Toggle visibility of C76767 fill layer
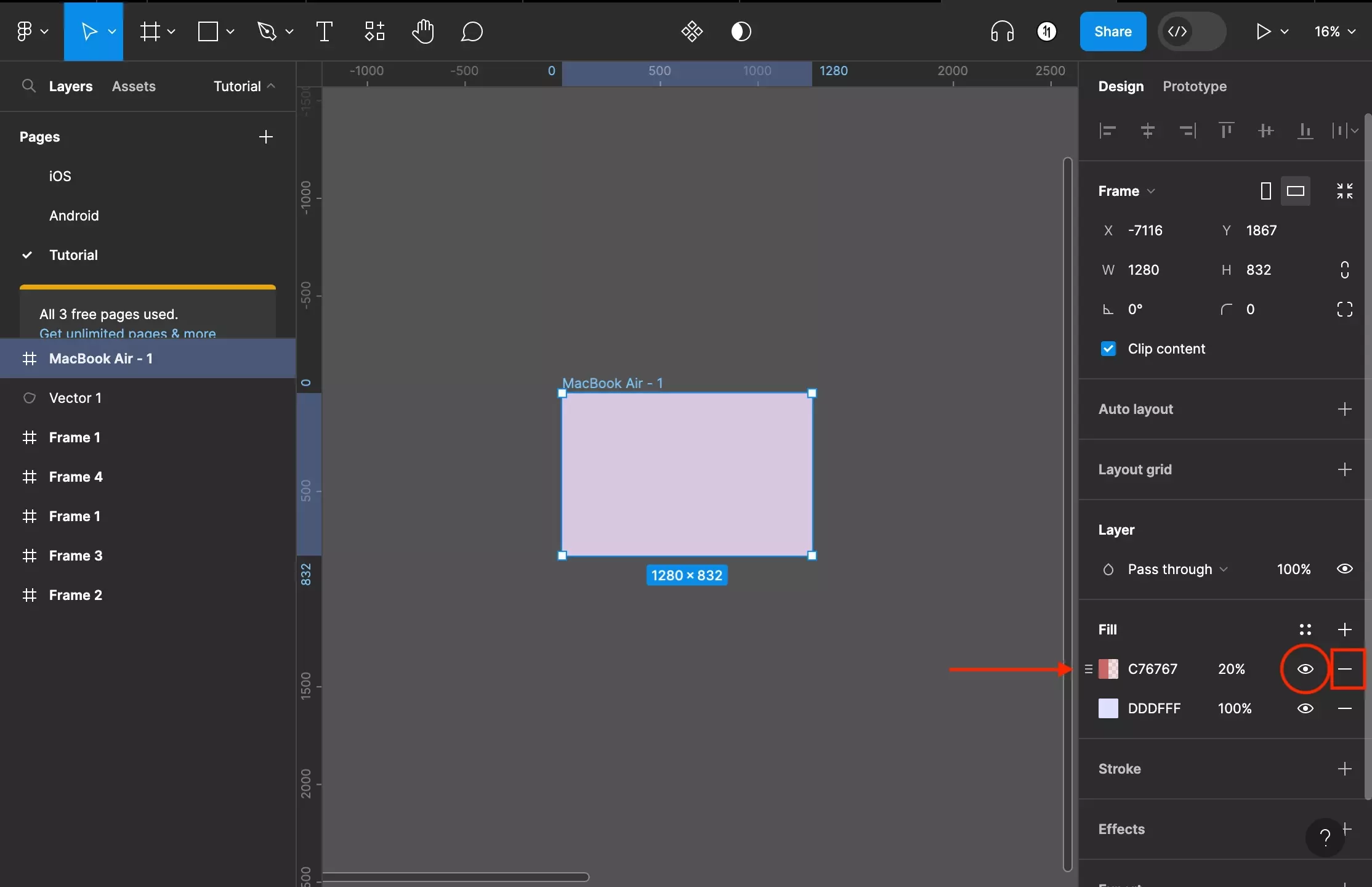 (x=1305, y=669)
